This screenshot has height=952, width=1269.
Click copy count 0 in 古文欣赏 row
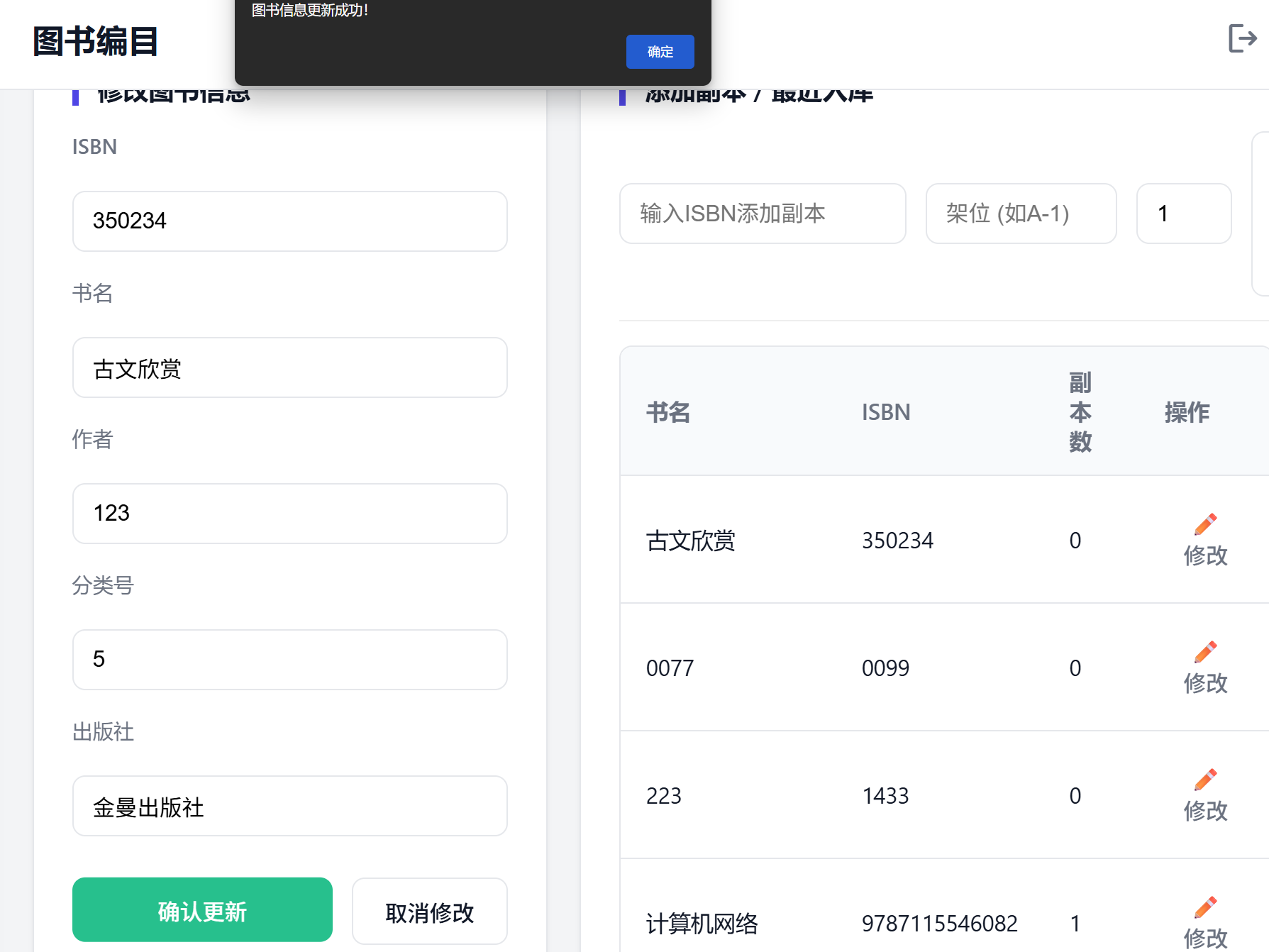[1075, 541]
